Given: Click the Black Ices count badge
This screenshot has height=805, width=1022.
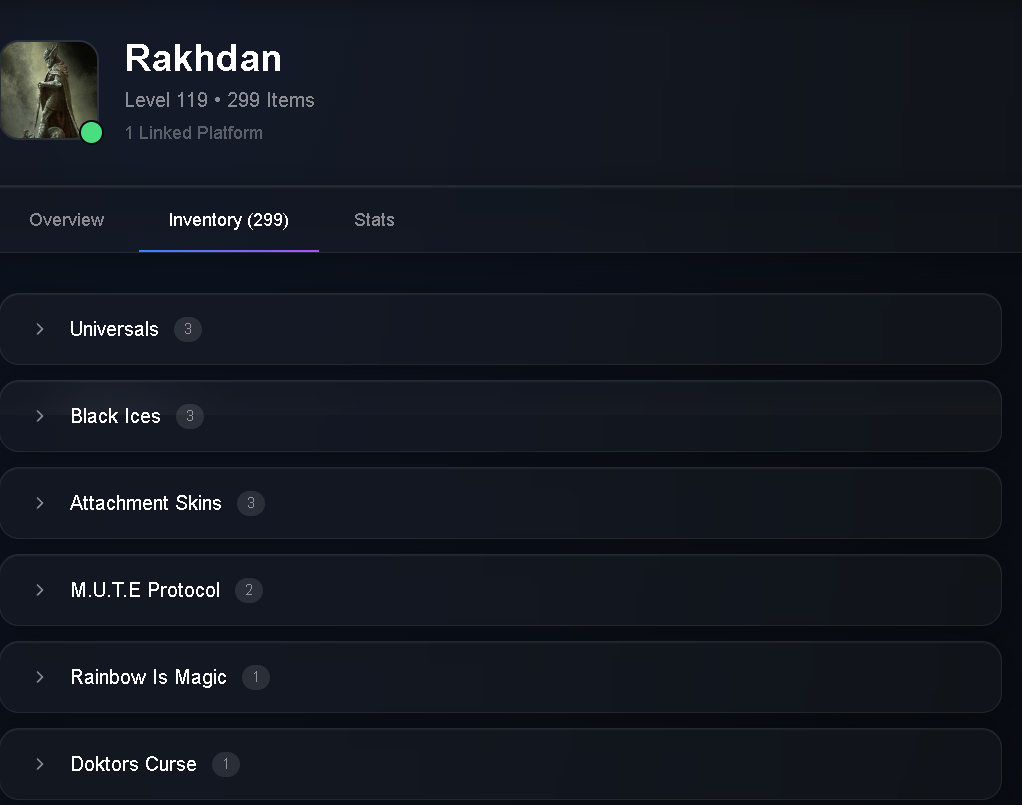Looking at the screenshot, I should 190,416.
